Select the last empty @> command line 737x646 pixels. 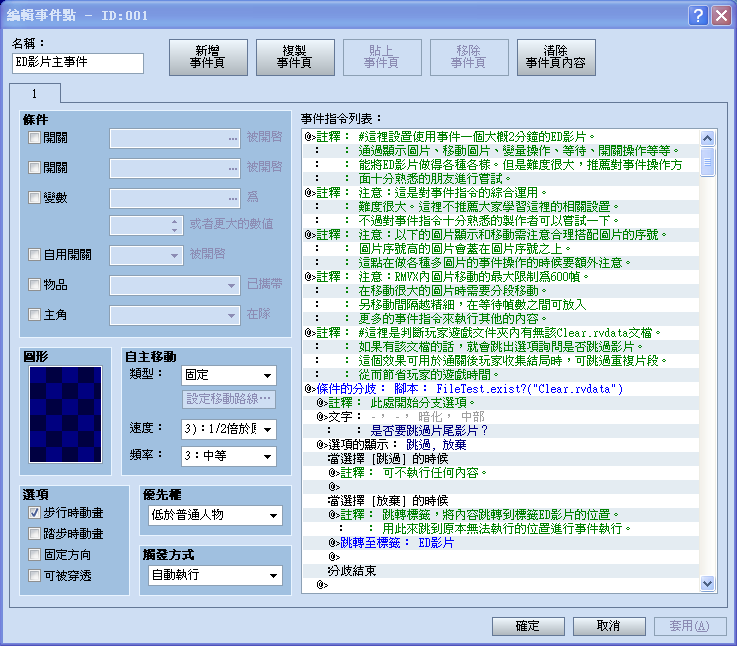pos(501,585)
